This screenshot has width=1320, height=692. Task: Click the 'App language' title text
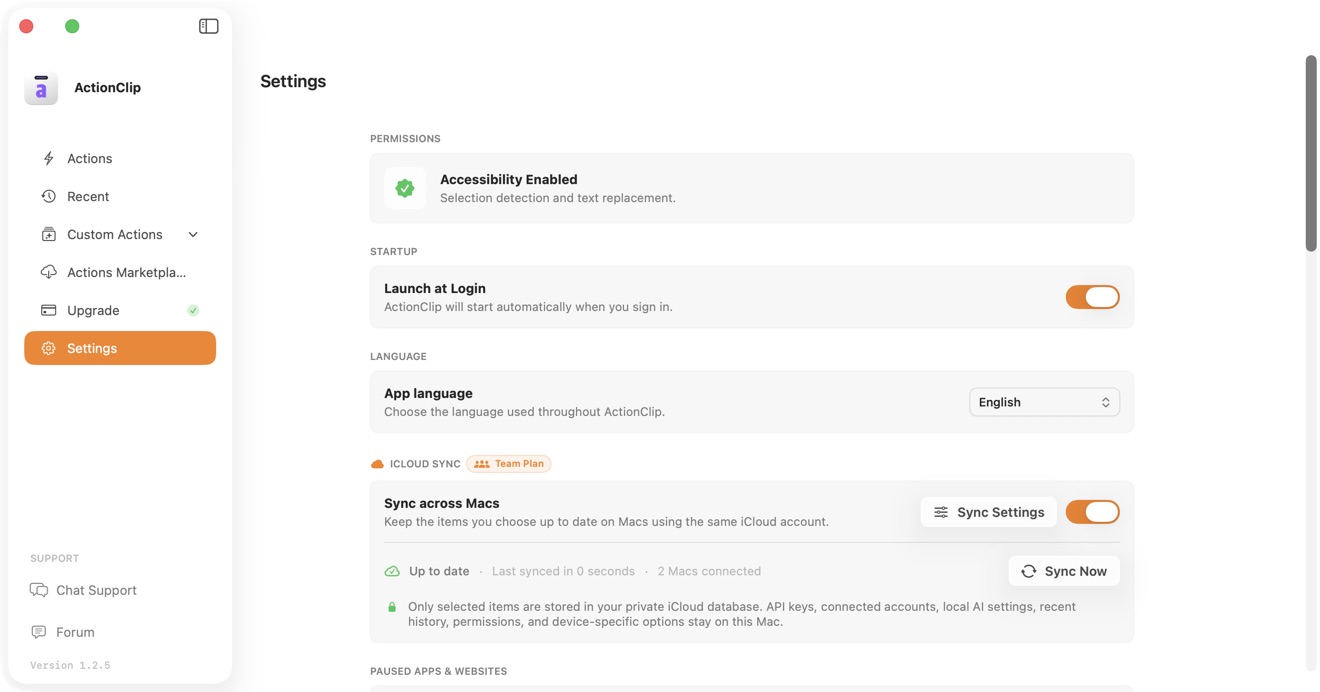[428, 393]
